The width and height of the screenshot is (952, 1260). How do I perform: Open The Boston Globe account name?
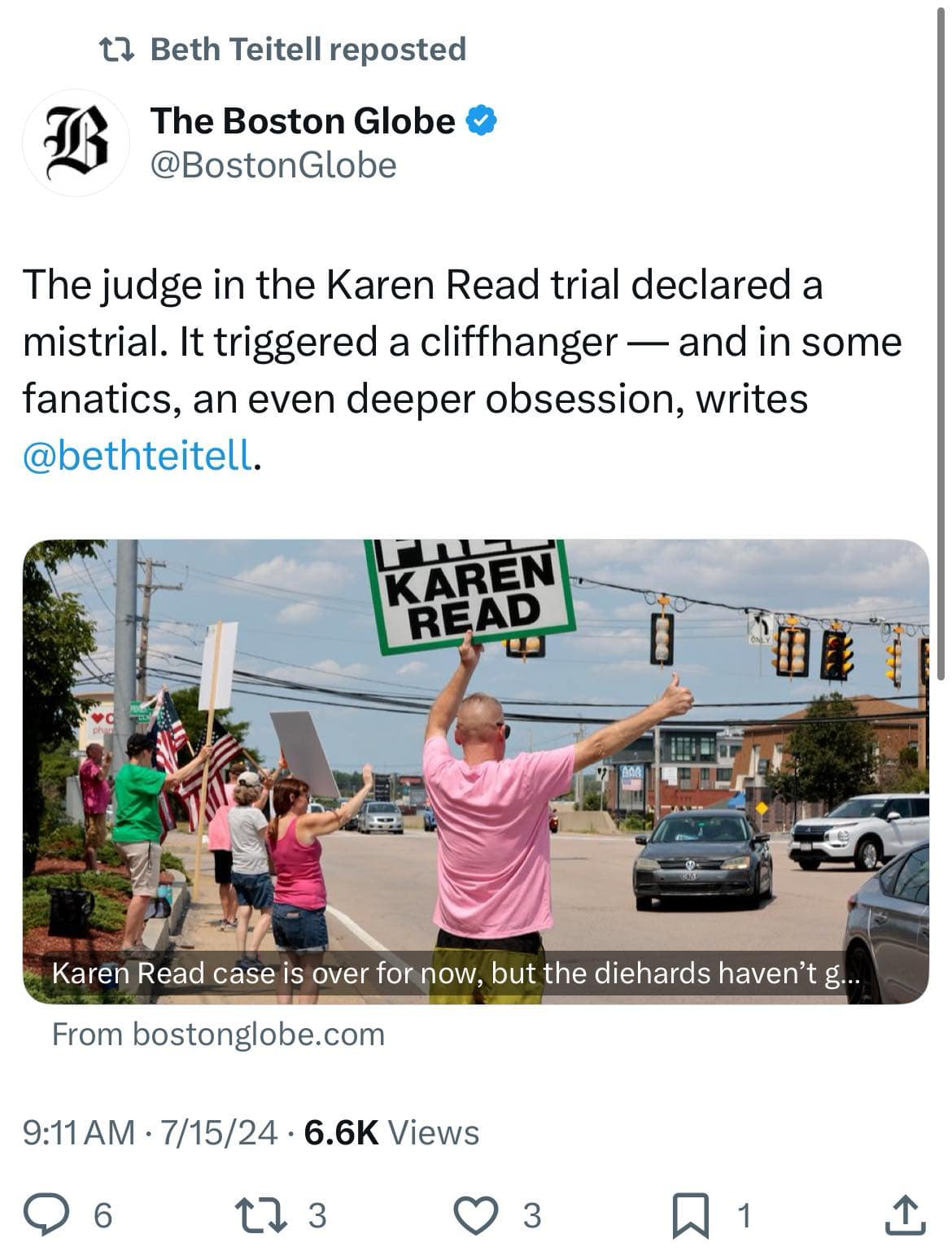coord(303,121)
